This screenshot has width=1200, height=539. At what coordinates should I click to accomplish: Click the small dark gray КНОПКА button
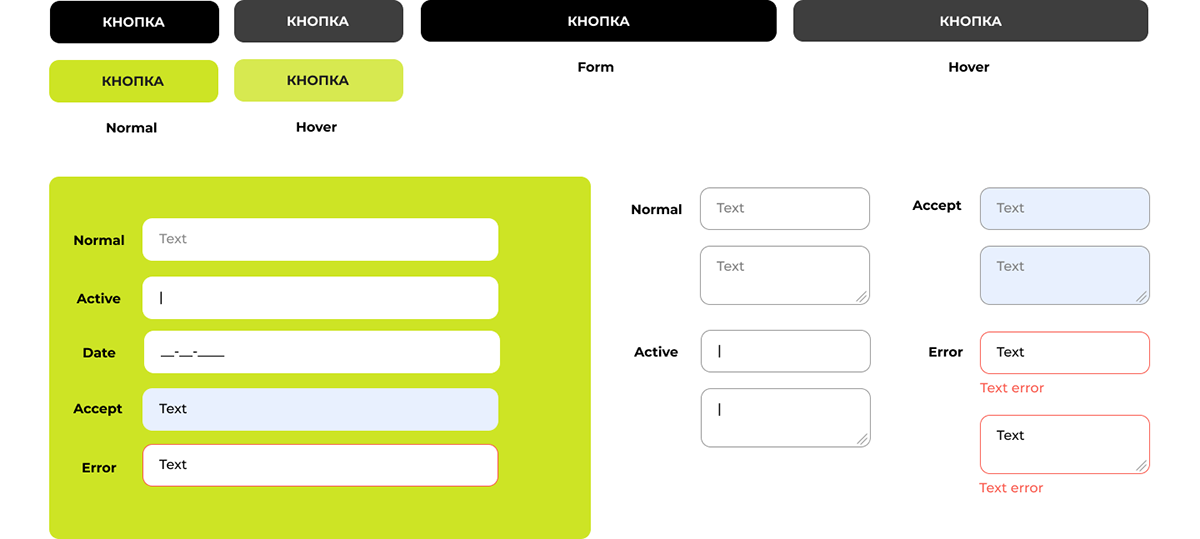[318, 22]
